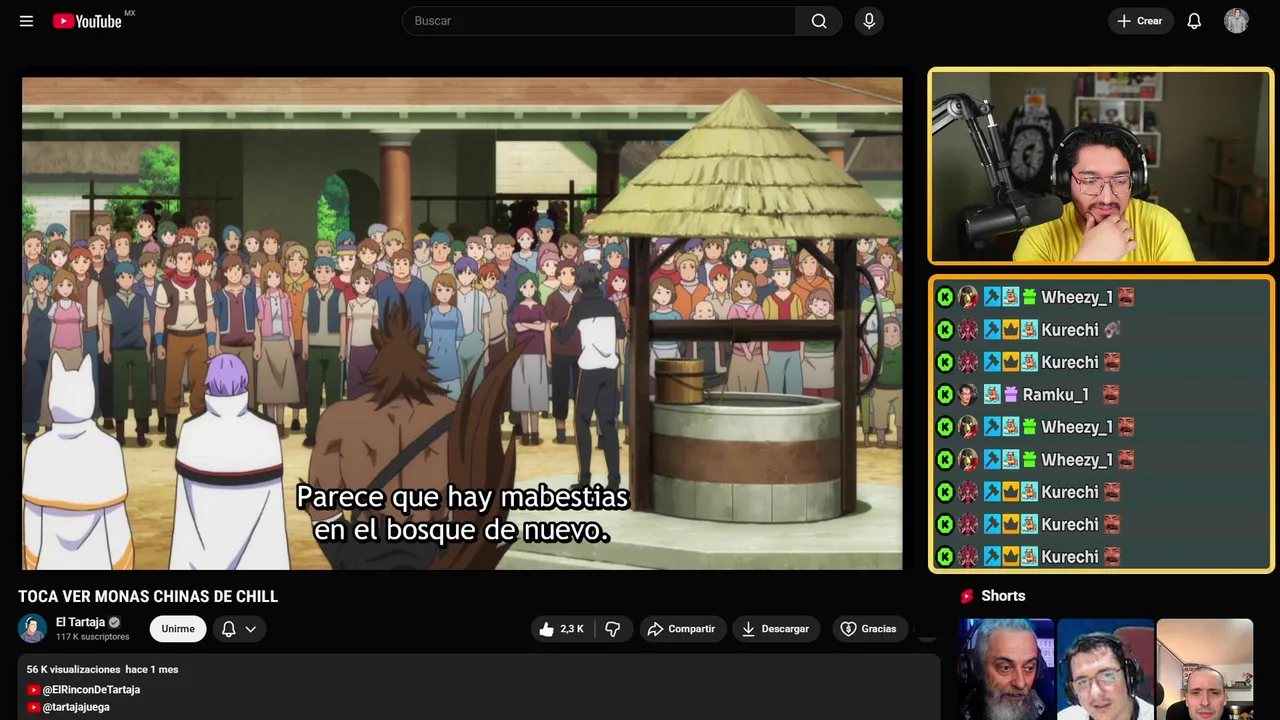The image size is (1280, 720).
Task: Open the El Tartaja channel name link
Action: pos(80,622)
